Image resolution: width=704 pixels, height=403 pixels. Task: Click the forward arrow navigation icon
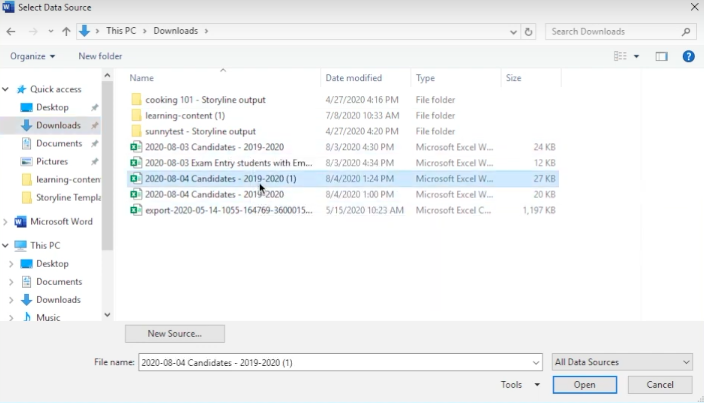33,31
